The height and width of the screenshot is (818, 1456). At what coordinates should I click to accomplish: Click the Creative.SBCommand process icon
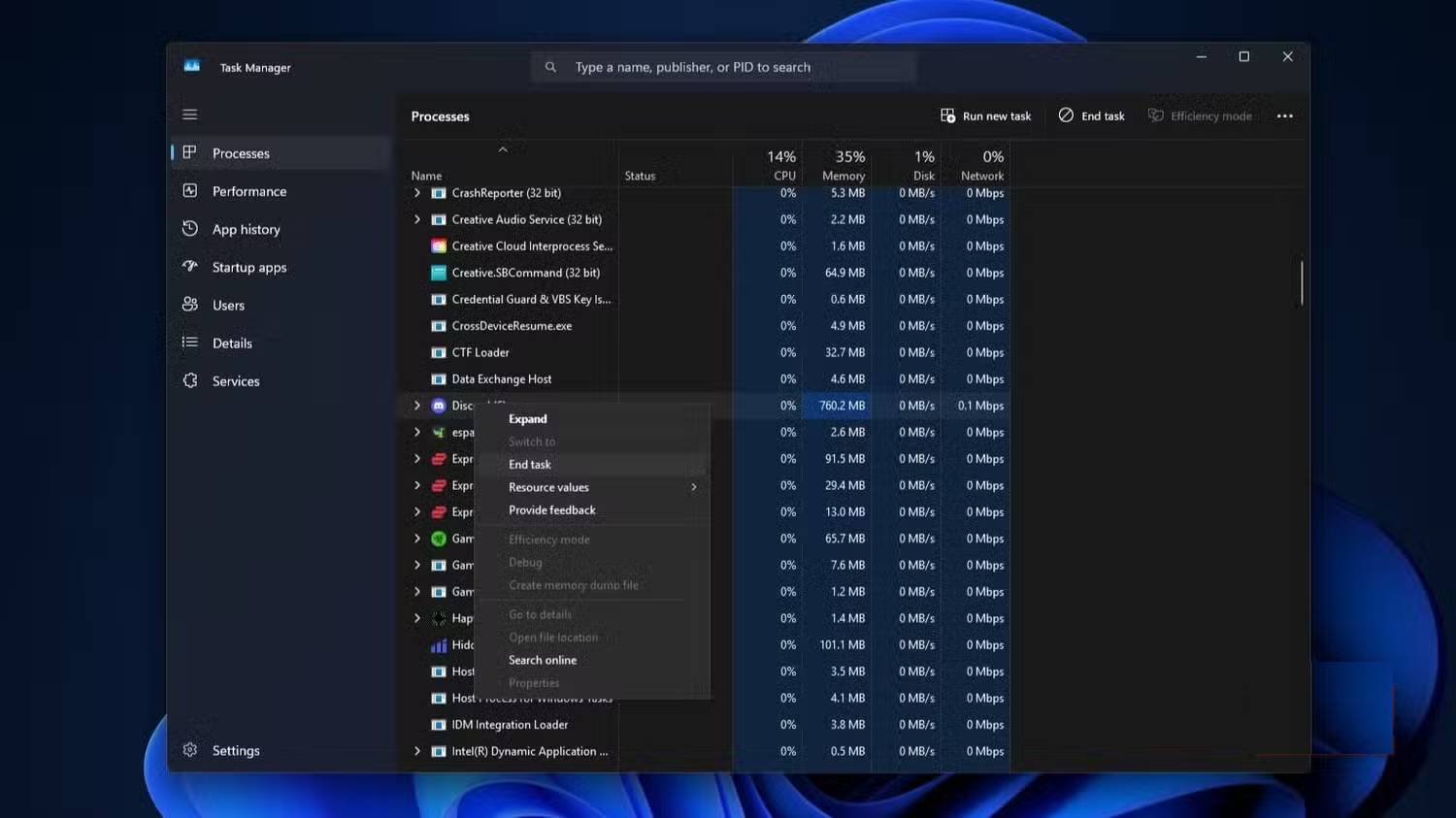(x=439, y=273)
